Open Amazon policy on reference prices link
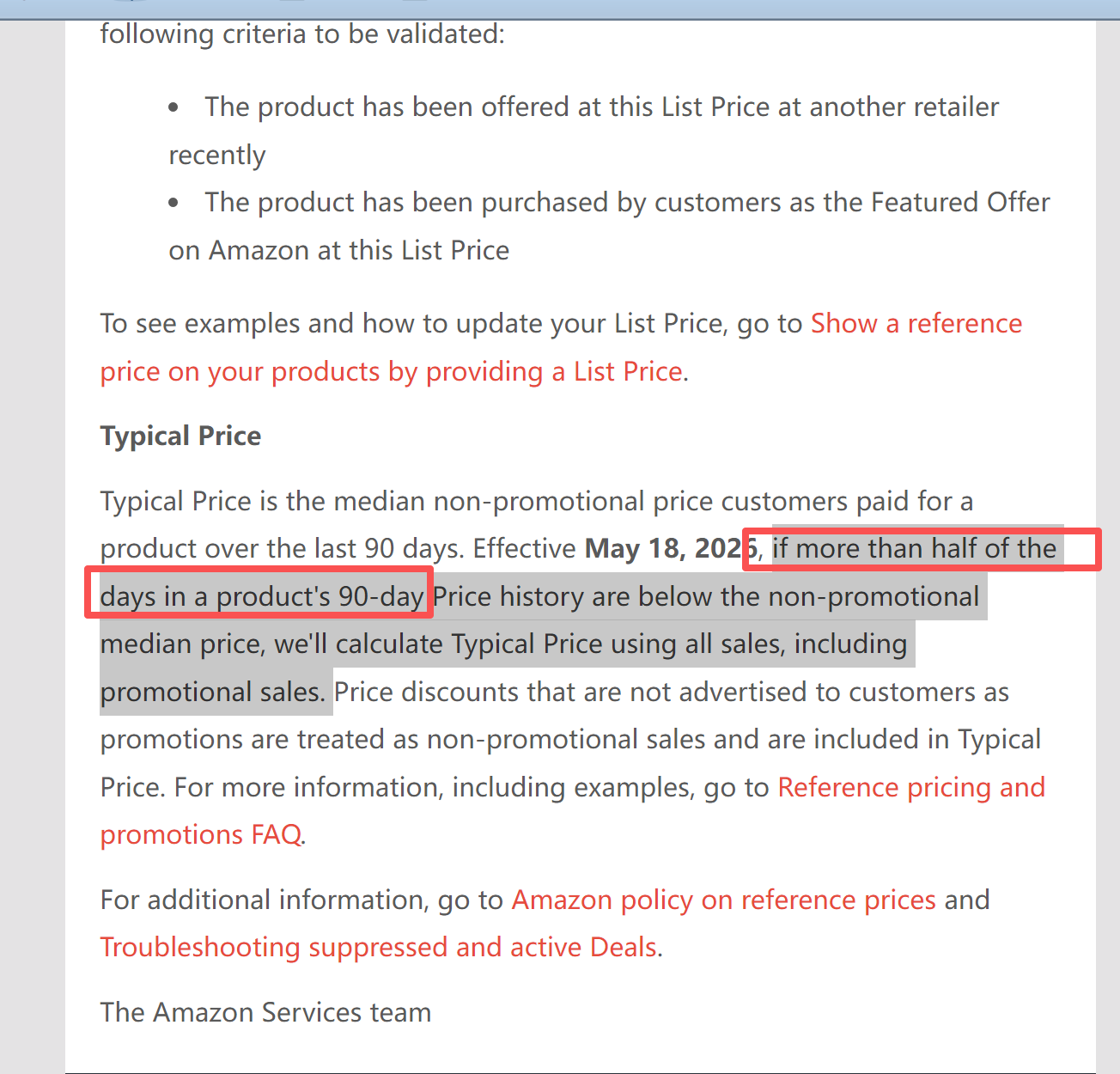Screen dimensions: 1120x1074 pos(723,900)
